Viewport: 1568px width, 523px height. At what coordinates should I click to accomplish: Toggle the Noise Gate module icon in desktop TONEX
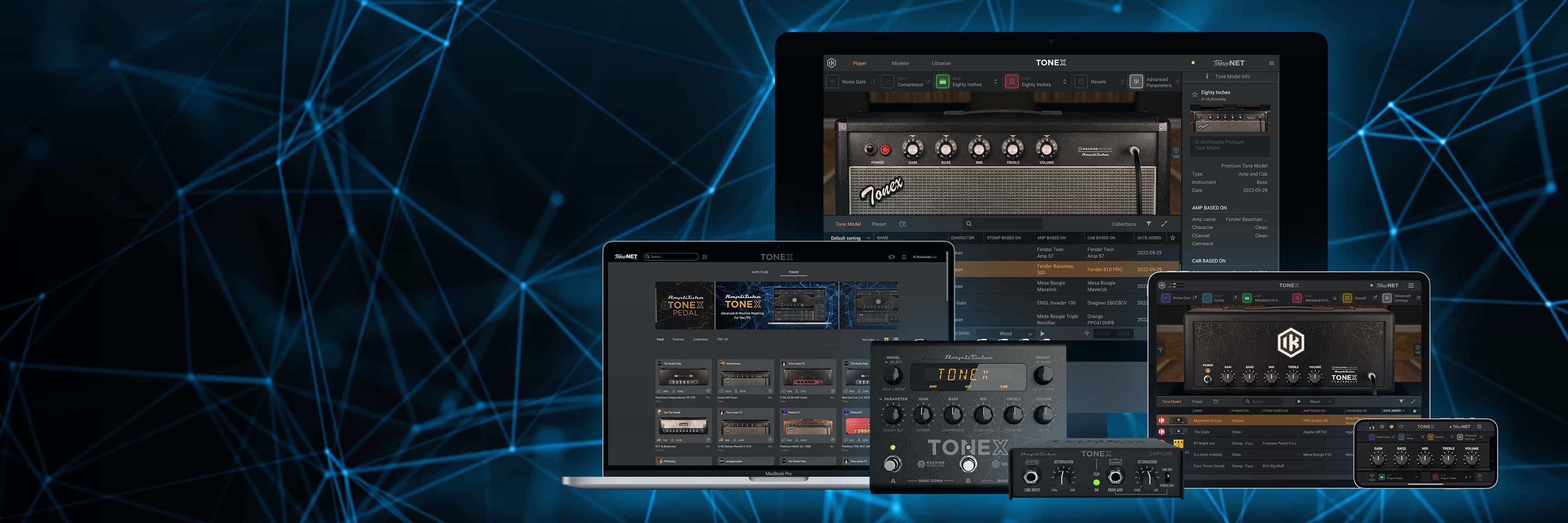832,82
